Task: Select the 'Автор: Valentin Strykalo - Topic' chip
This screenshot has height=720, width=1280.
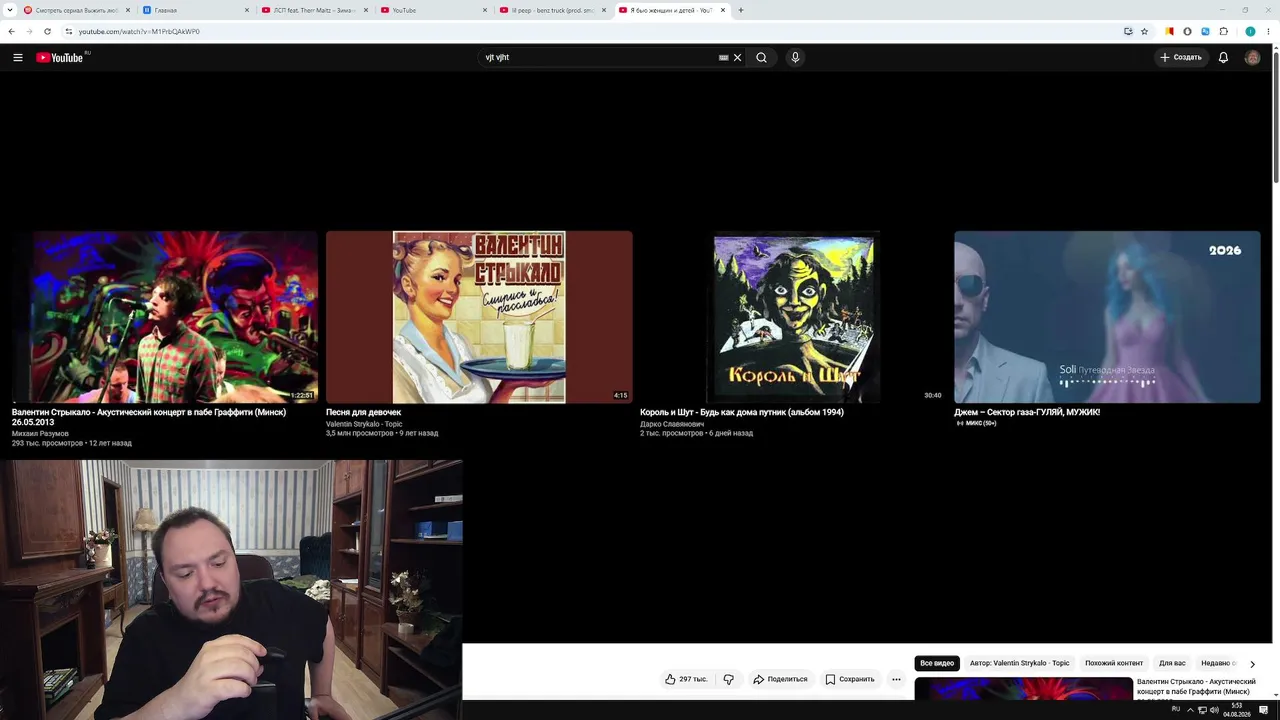Action: click(1019, 663)
